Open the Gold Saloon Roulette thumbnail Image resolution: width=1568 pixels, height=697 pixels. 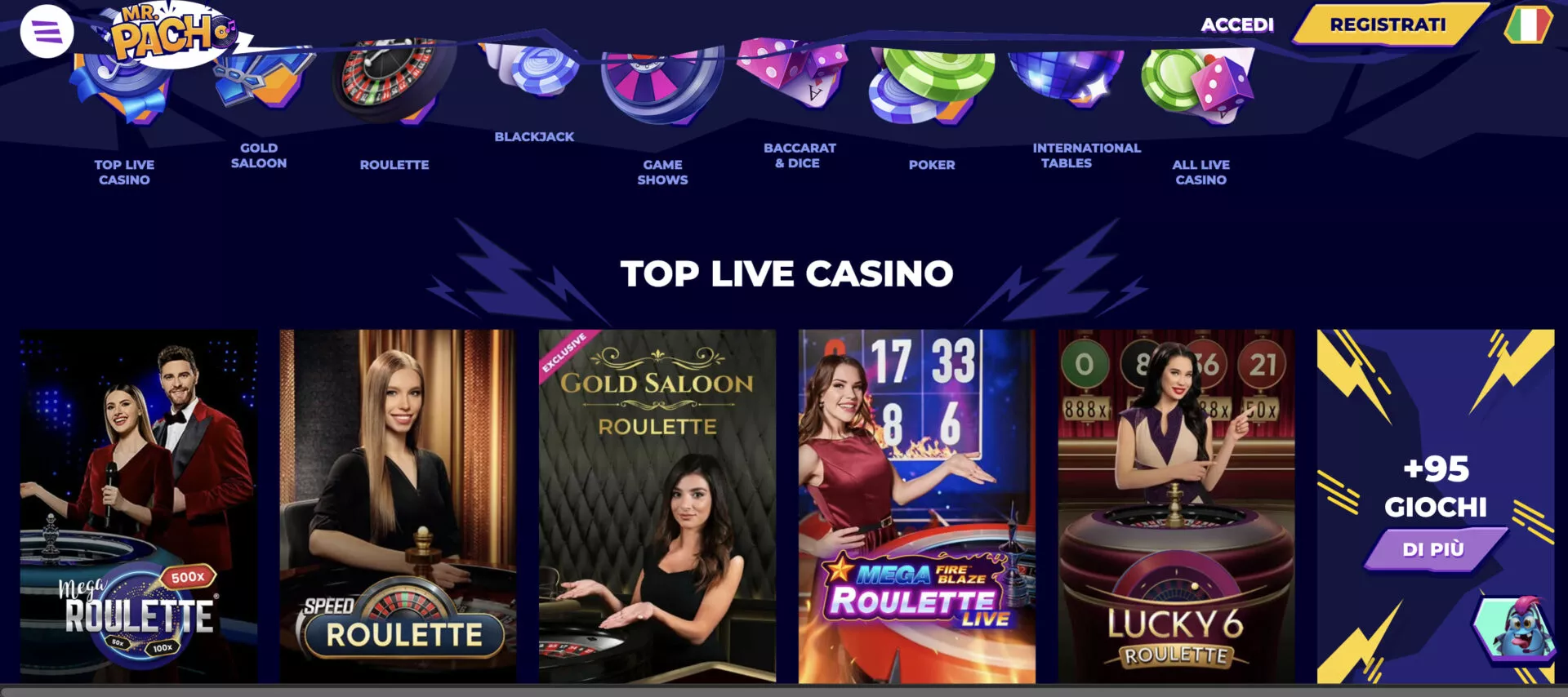click(657, 506)
